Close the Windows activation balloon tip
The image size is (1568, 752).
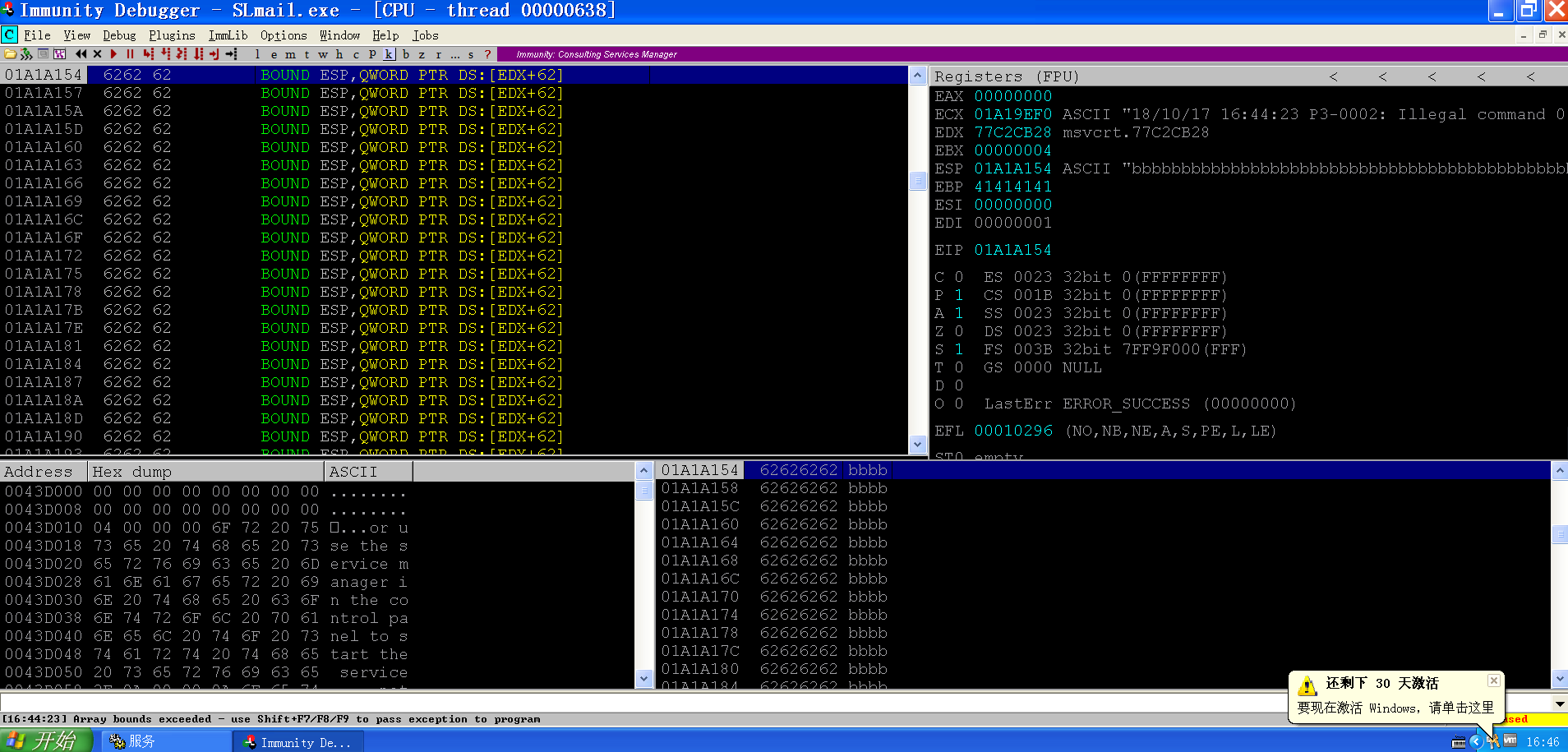(x=1494, y=680)
